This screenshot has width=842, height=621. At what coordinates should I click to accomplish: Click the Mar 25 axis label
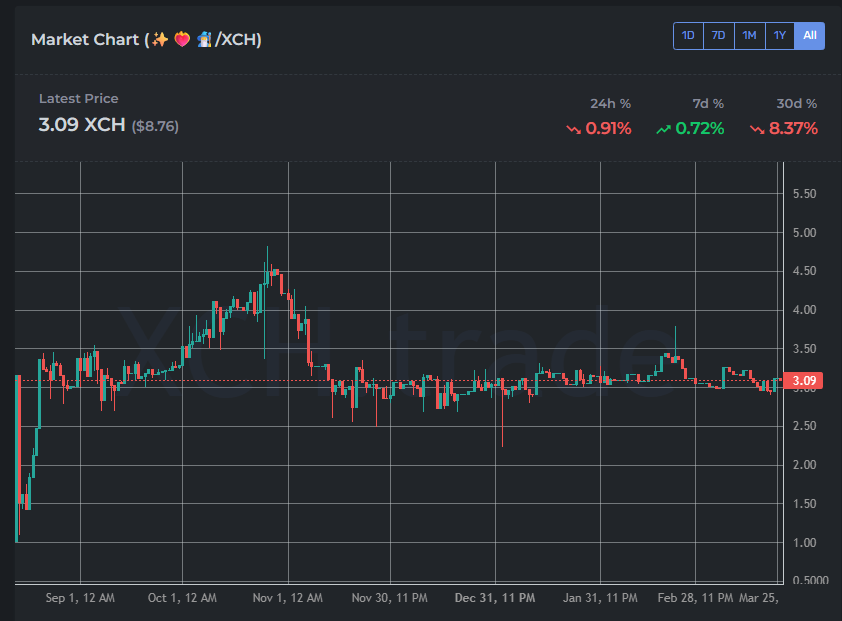(759, 598)
